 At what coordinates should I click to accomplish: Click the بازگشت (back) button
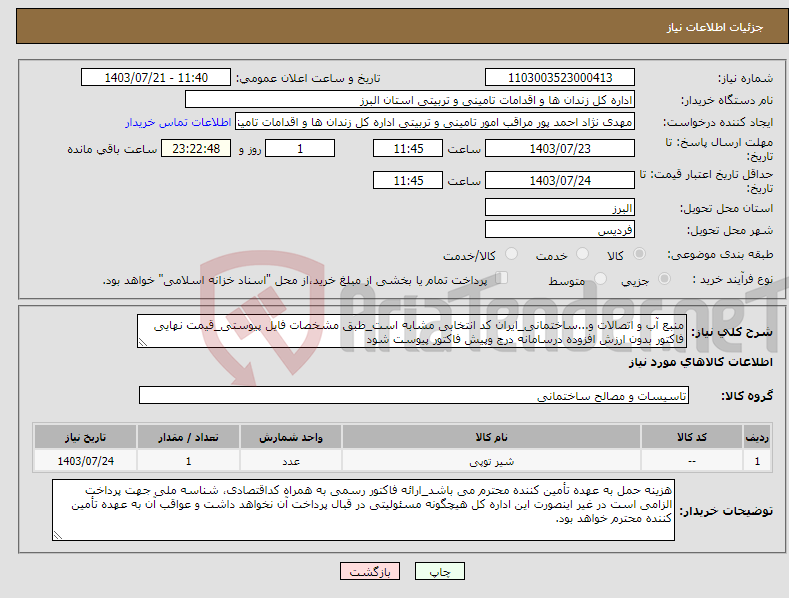(x=370, y=571)
